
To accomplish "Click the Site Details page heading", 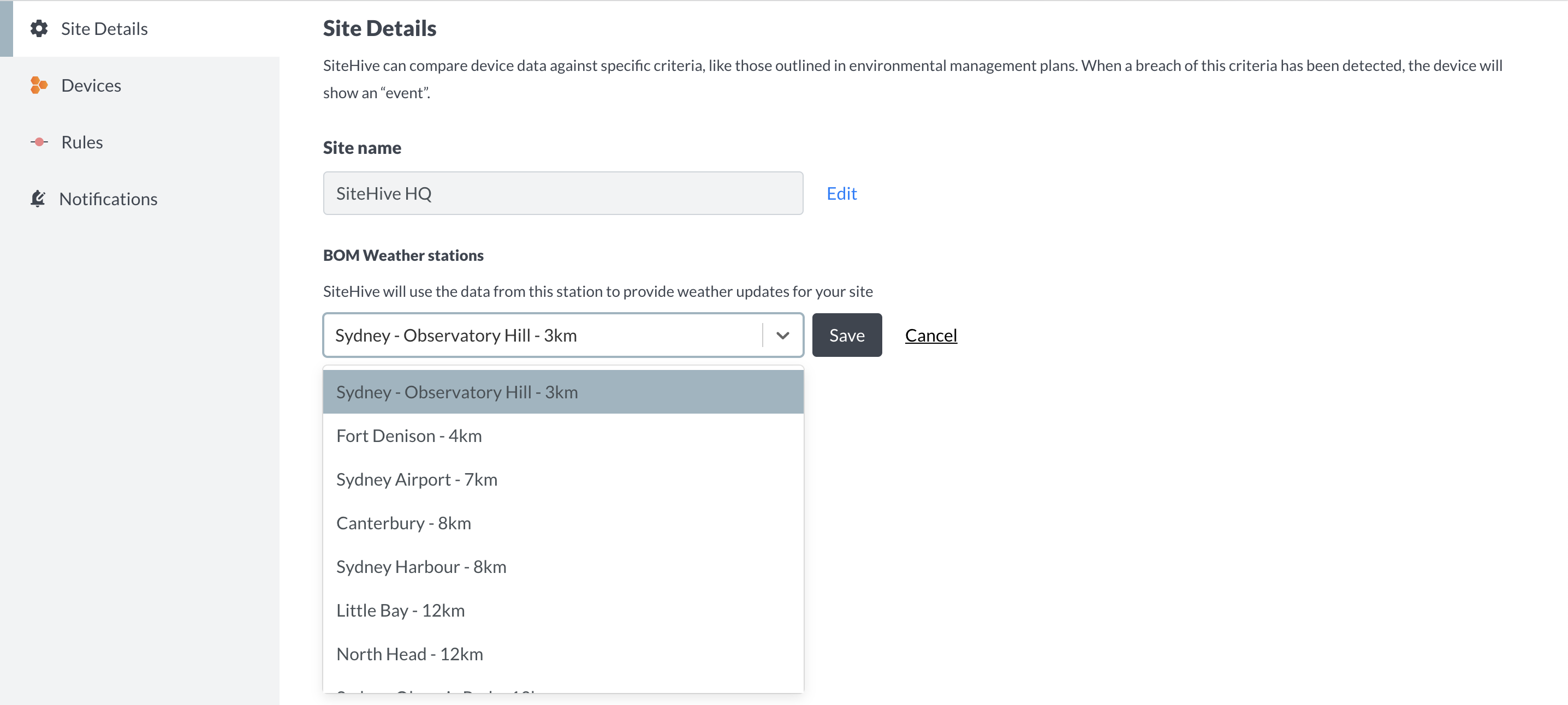I will coord(379,28).
